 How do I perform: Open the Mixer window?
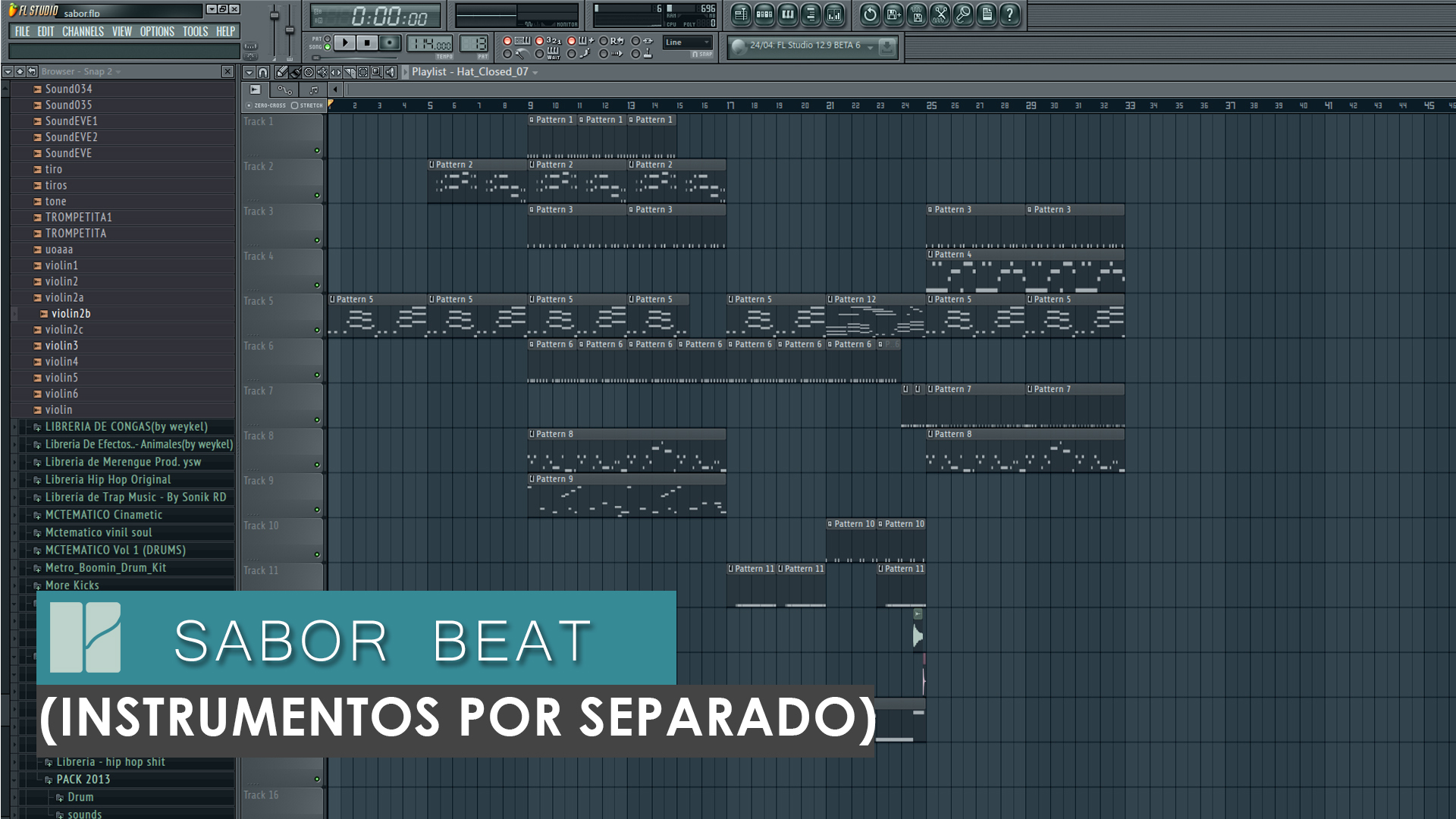[834, 14]
